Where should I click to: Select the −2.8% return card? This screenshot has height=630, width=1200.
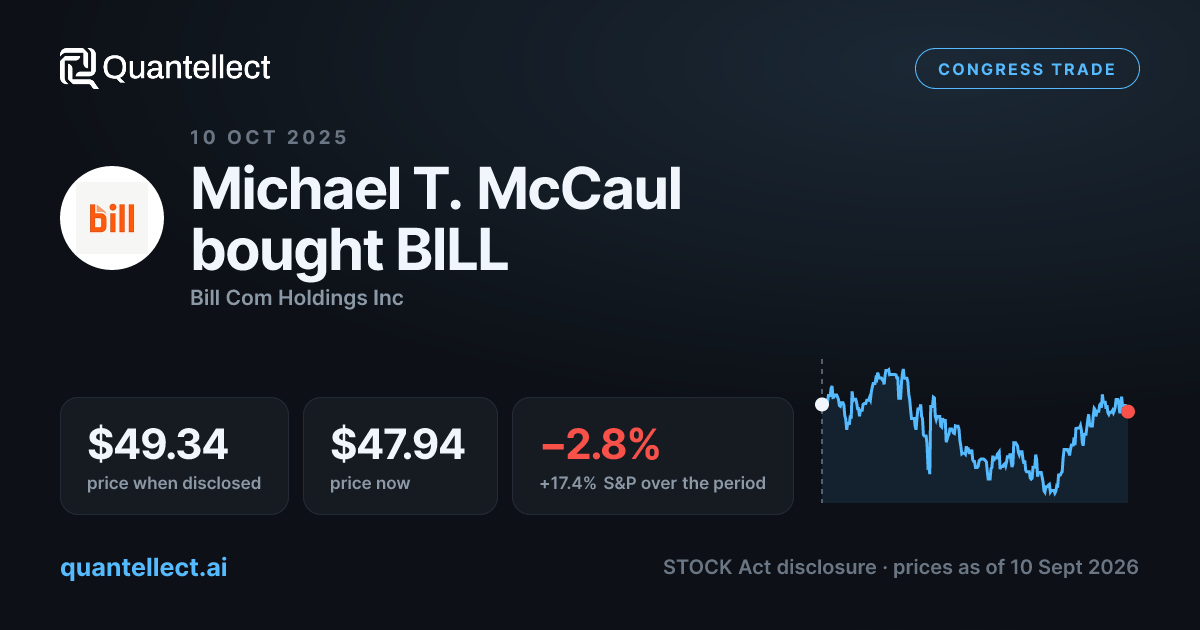(653, 456)
